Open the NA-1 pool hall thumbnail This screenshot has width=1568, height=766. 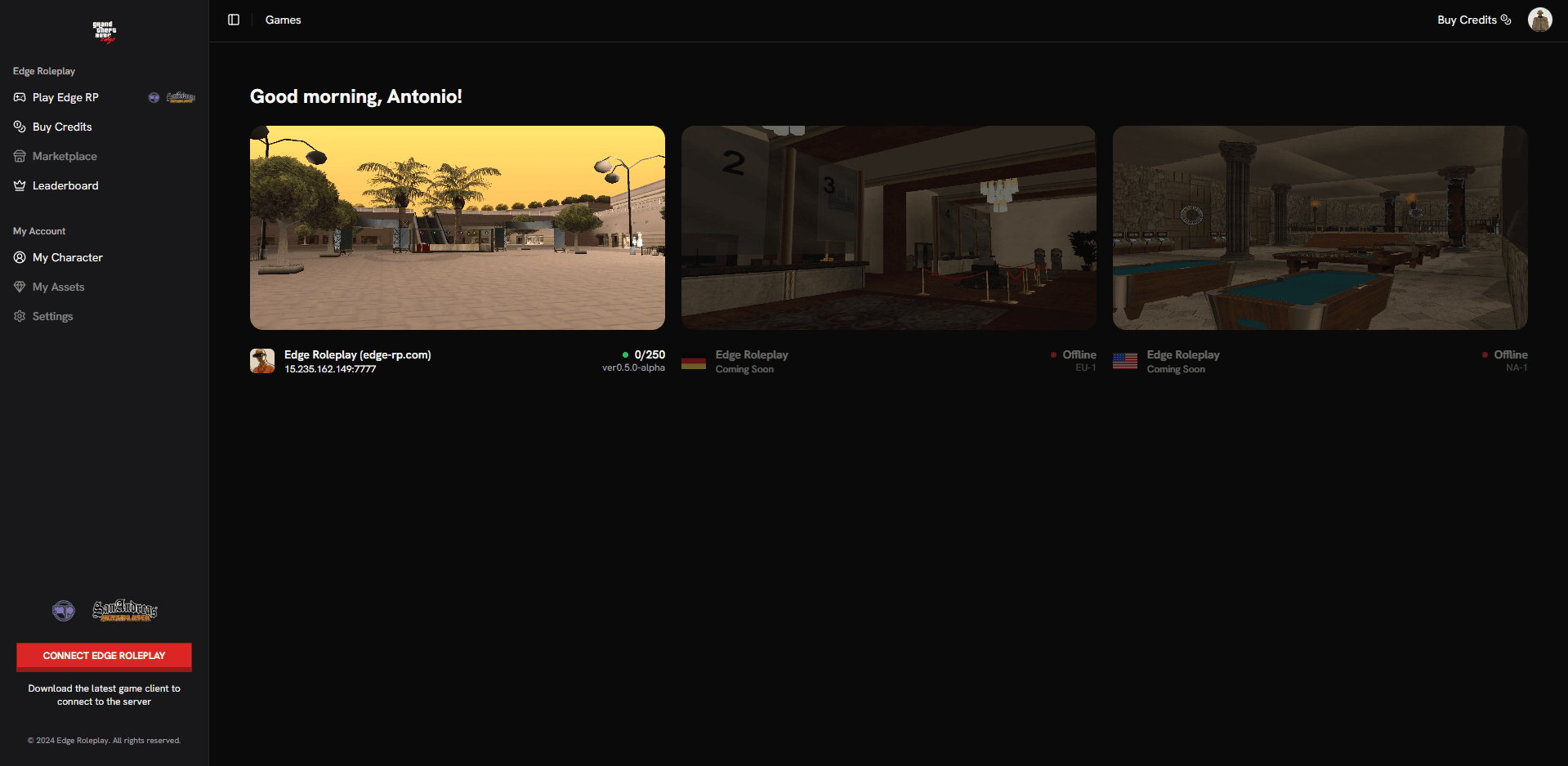[1320, 228]
